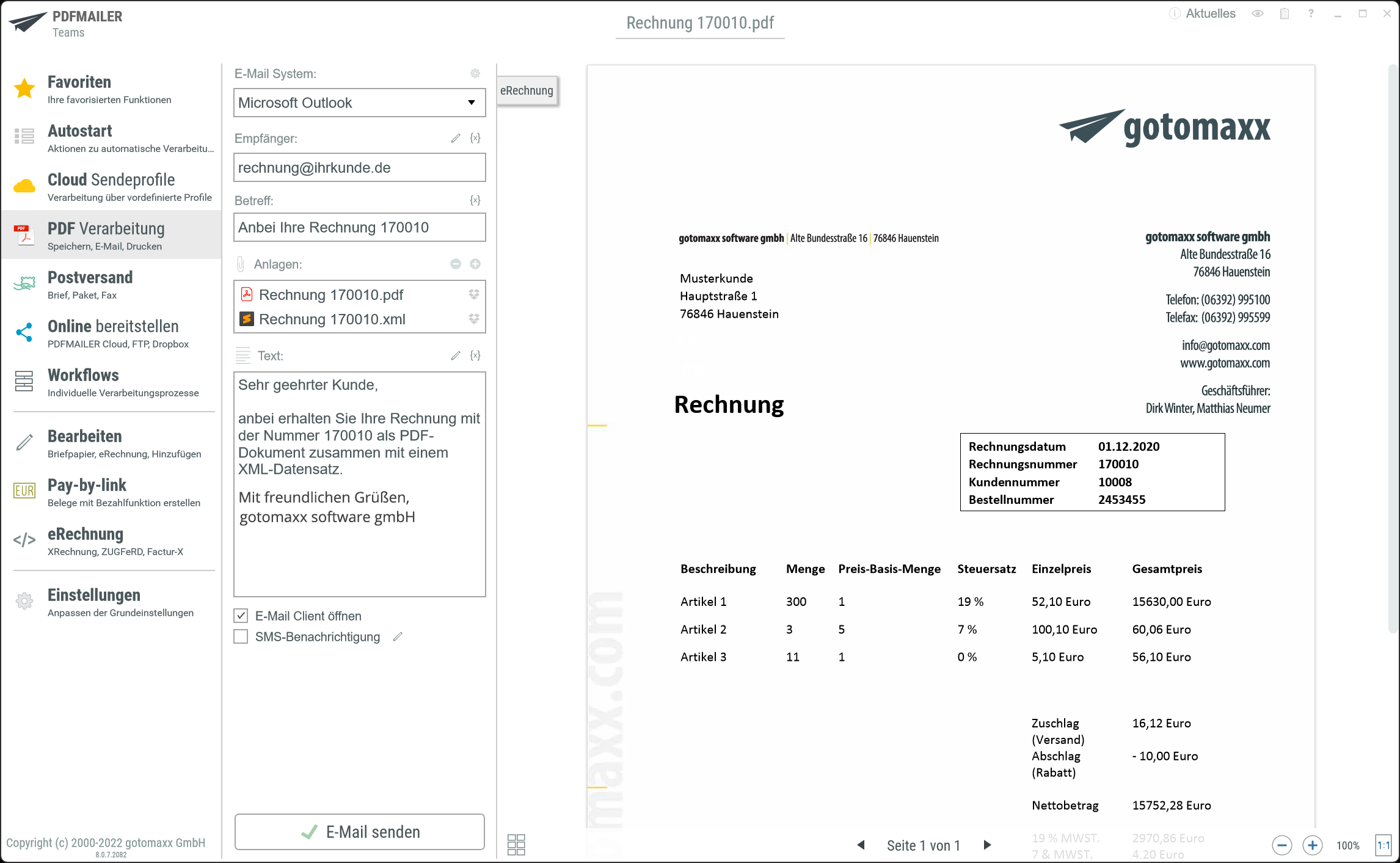Image resolution: width=1400 pixels, height=863 pixels.
Task: Enable the SMS-Benachrichtigung checkbox
Action: pos(241,637)
